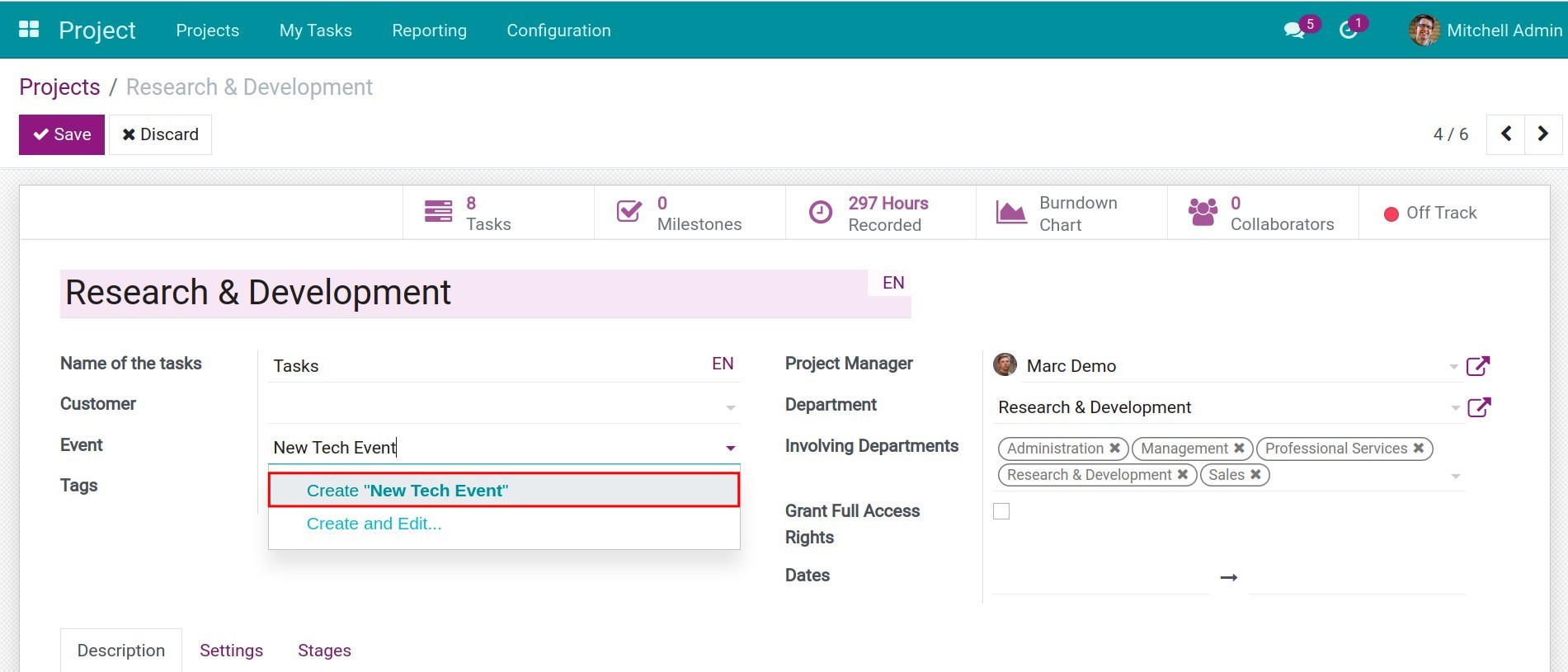Remove the Administration department tag
Viewport: 1568px width, 672px height.
(1114, 449)
